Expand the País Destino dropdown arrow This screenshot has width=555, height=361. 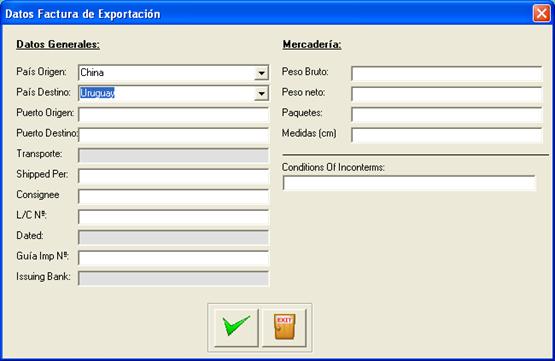click(x=261, y=93)
